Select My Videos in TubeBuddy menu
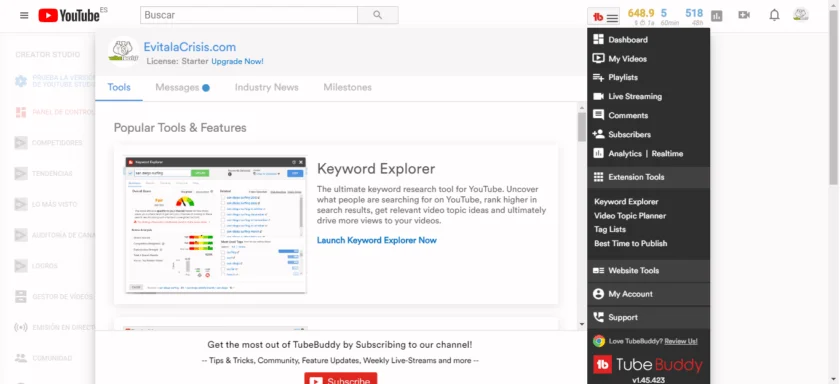 tap(627, 59)
